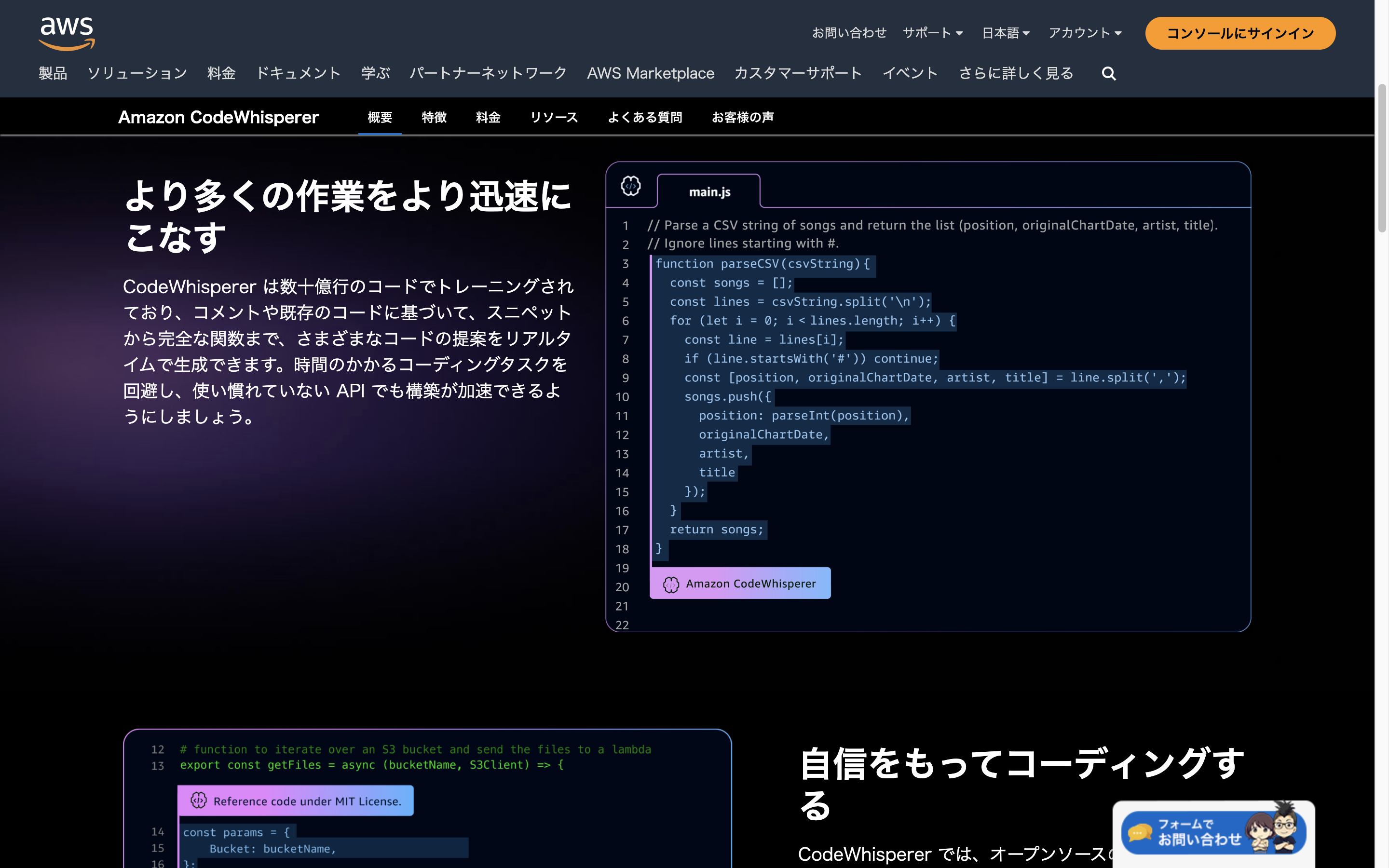Open the search magnifier
Screen dimensions: 1389x868
coord(1108,73)
